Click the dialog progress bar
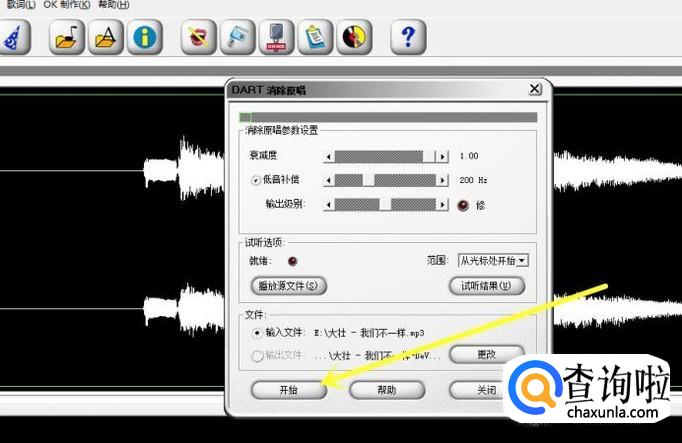682x443 pixels. pyautogui.click(x=388, y=117)
